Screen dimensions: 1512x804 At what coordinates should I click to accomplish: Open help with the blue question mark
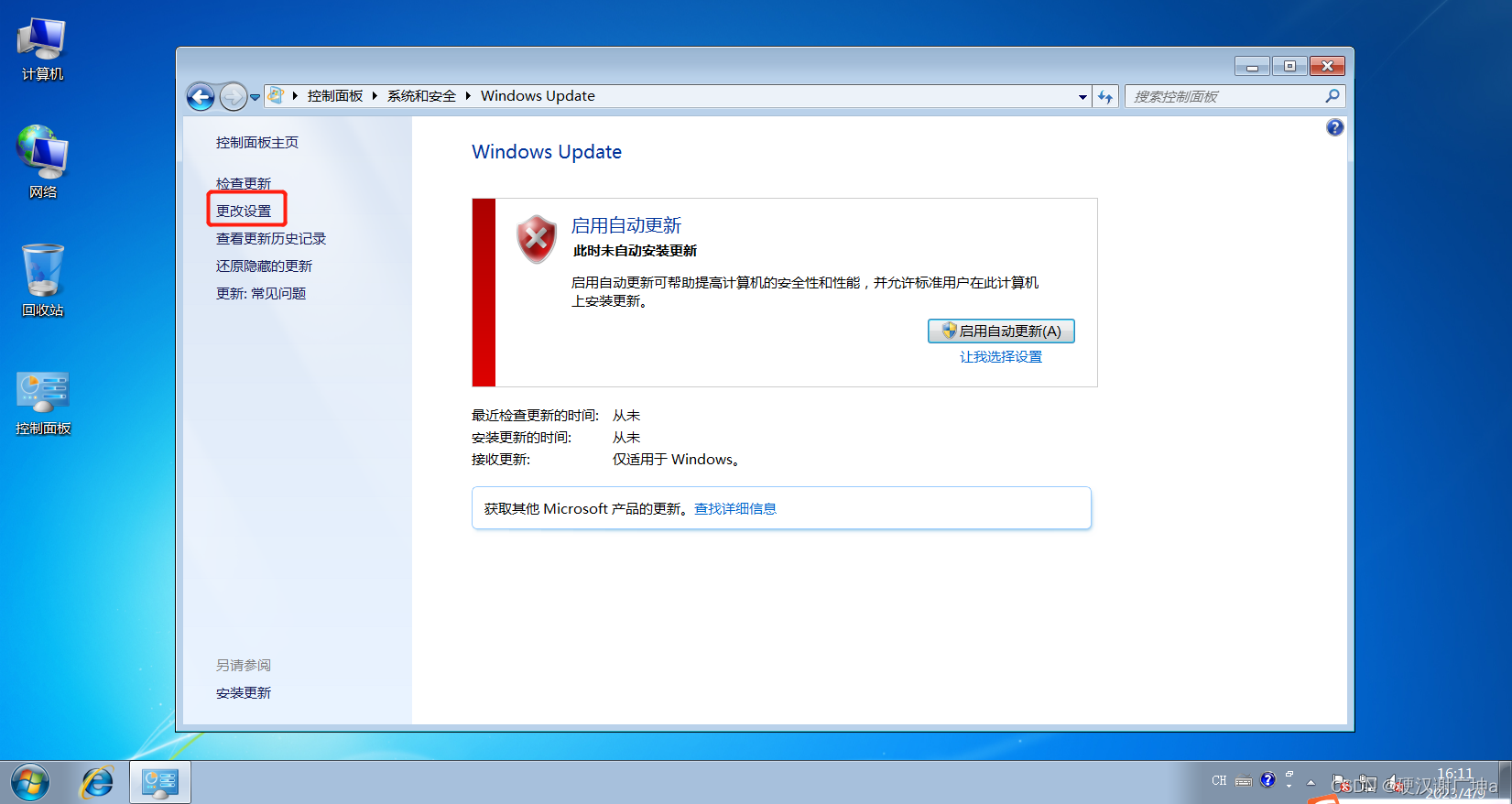[1334, 127]
